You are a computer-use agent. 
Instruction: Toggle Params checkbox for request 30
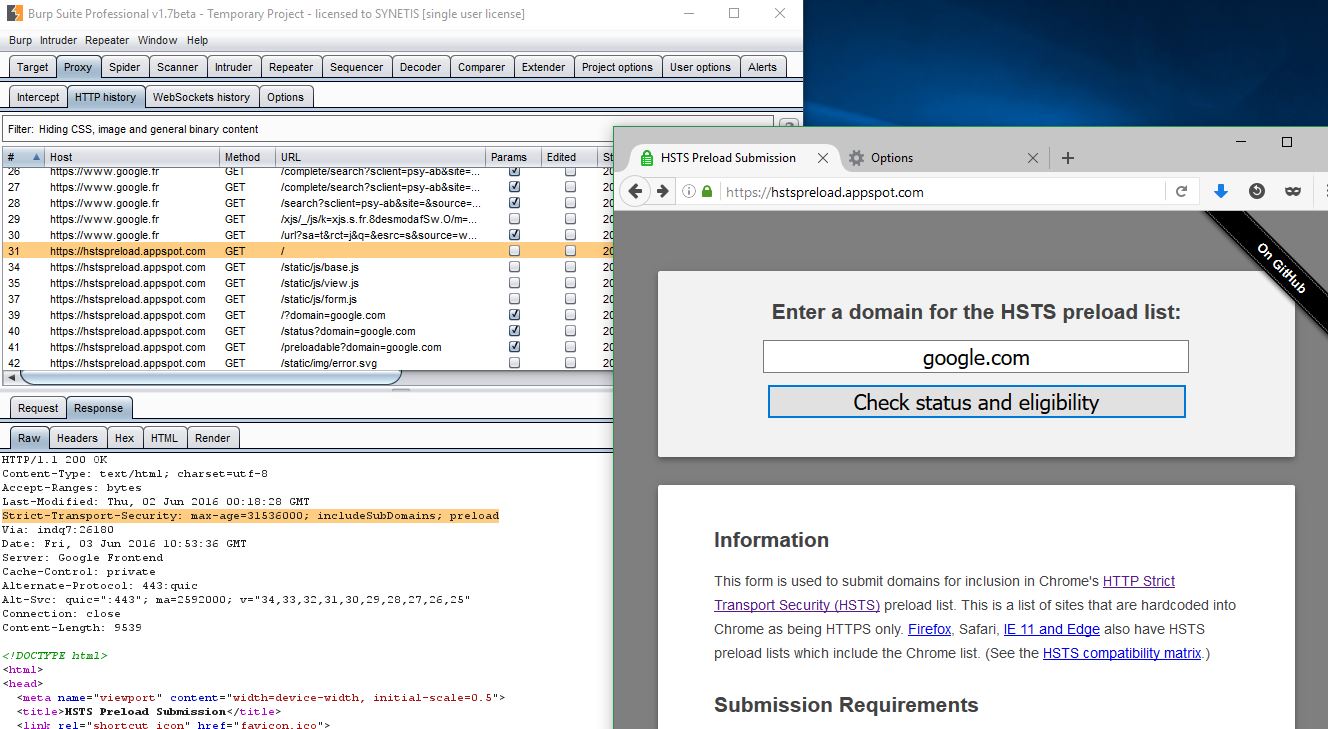click(x=514, y=235)
